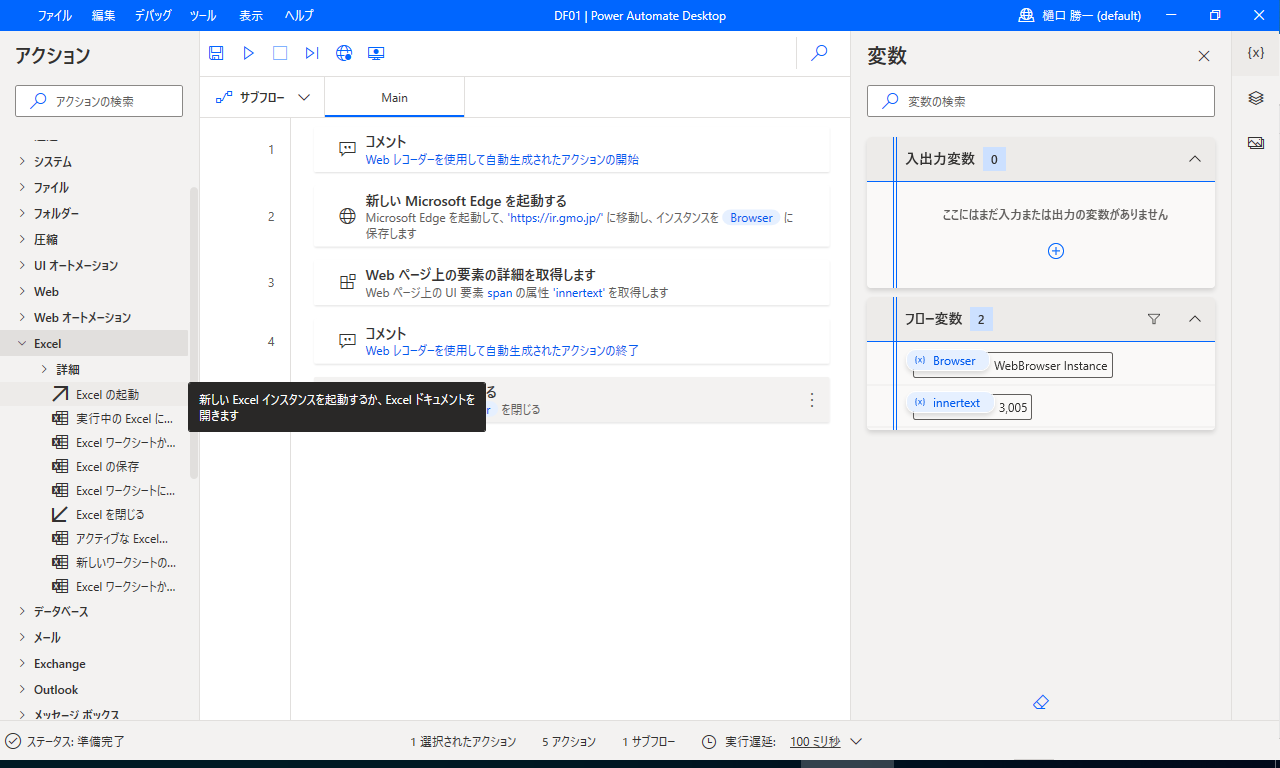1280x768 pixels.
Task: Close the variables panel
Action: [x=1204, y=56]
